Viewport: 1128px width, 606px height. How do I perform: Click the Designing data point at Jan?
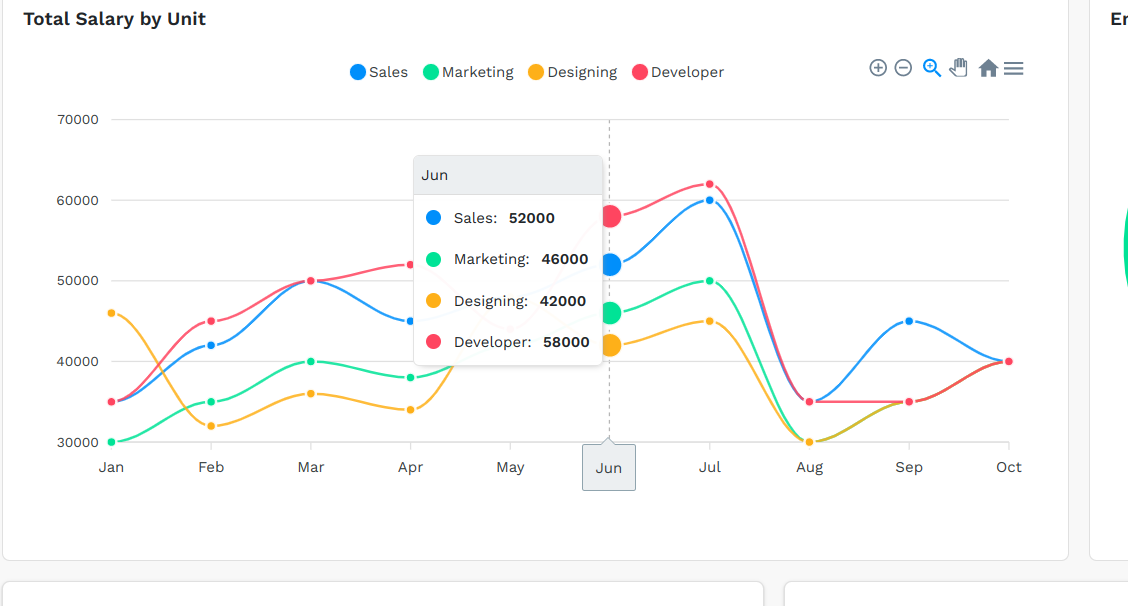[111, 313]
